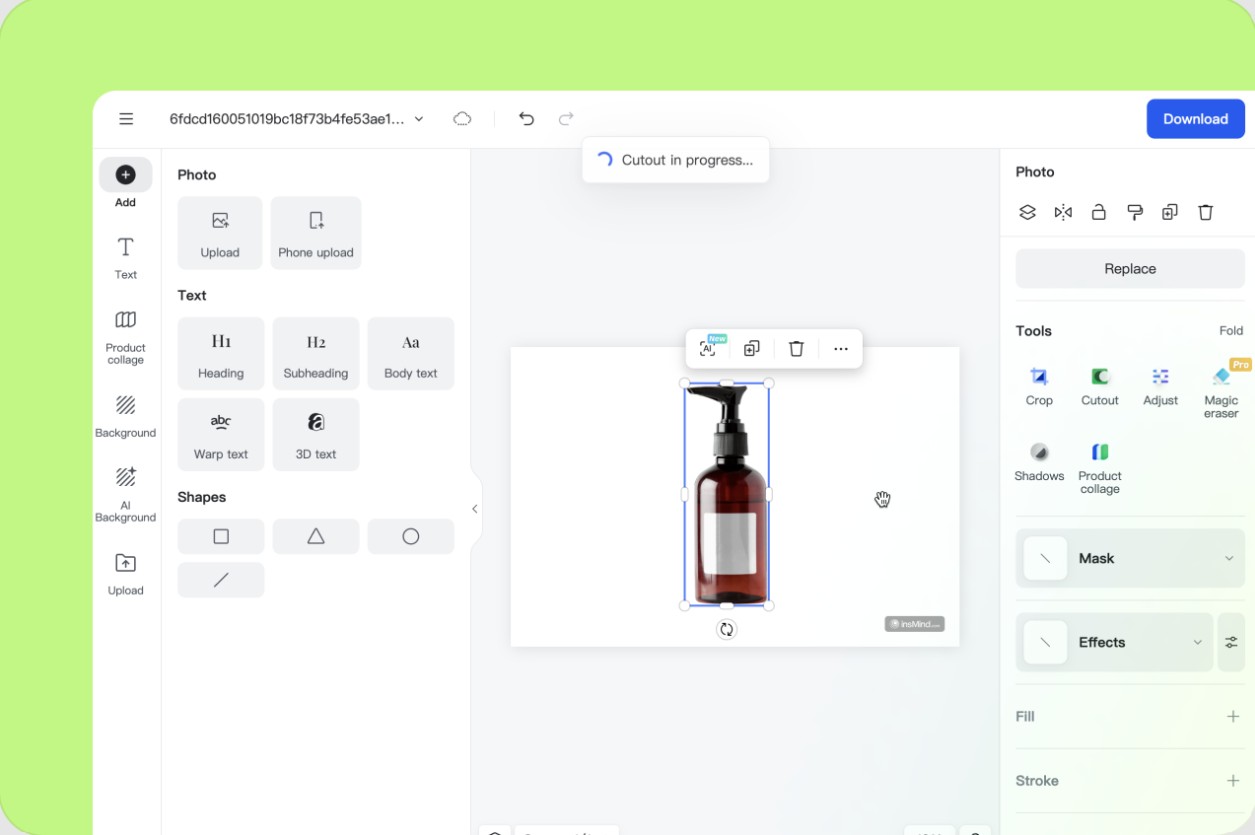Open Effects settings sliders icon
Image resolution: width=1255 pixels, height=835 pixels.
pyautogui.click(x=1231, y=642)
